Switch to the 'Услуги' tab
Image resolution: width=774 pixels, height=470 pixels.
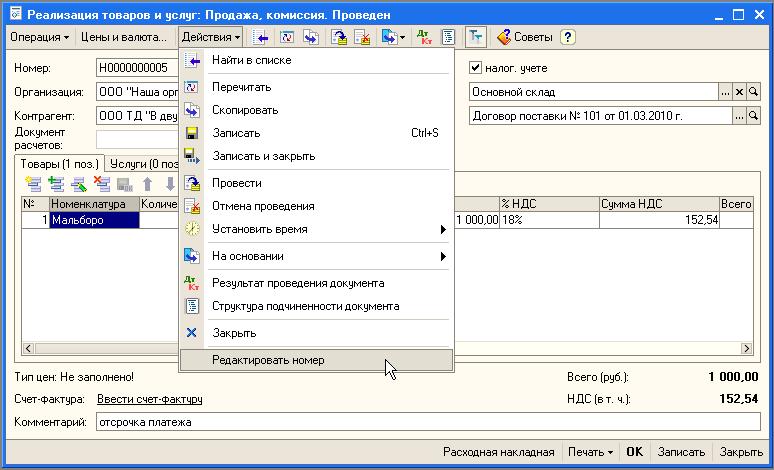143,164
